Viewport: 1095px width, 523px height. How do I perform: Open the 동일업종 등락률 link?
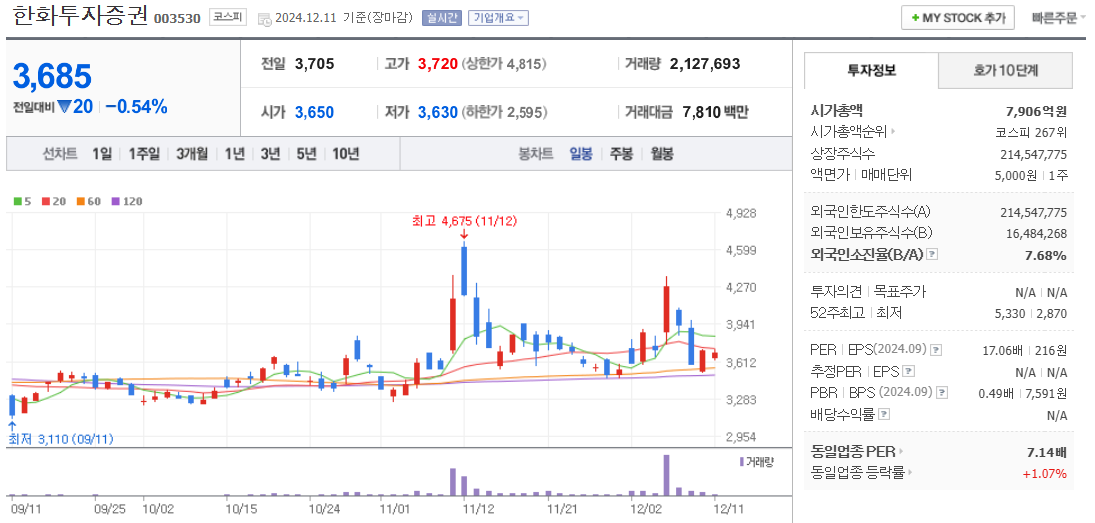click(x=862, y=473)
